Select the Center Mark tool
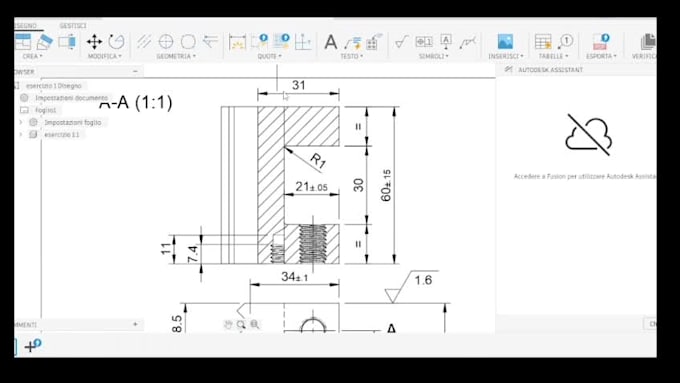 (166, 42)
